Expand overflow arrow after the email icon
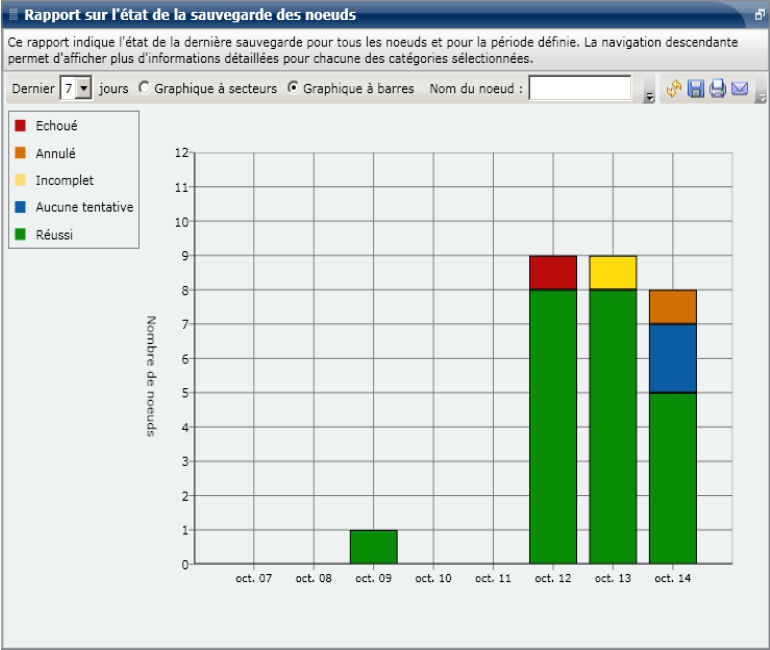The image size is (770, 650). pyautogui.click(x=761, y=97)
